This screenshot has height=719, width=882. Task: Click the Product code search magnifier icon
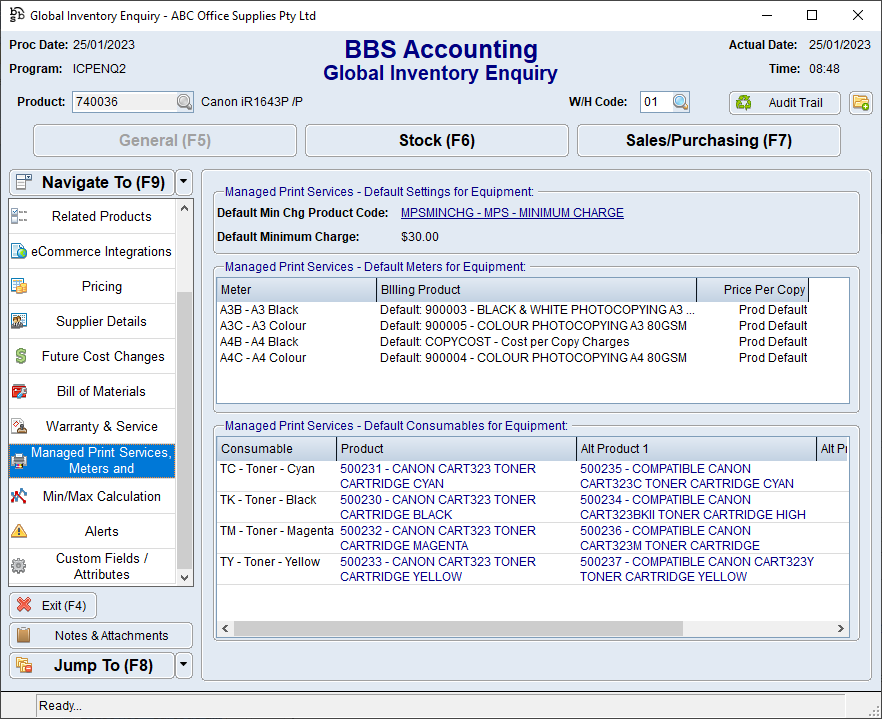(184, 102)
